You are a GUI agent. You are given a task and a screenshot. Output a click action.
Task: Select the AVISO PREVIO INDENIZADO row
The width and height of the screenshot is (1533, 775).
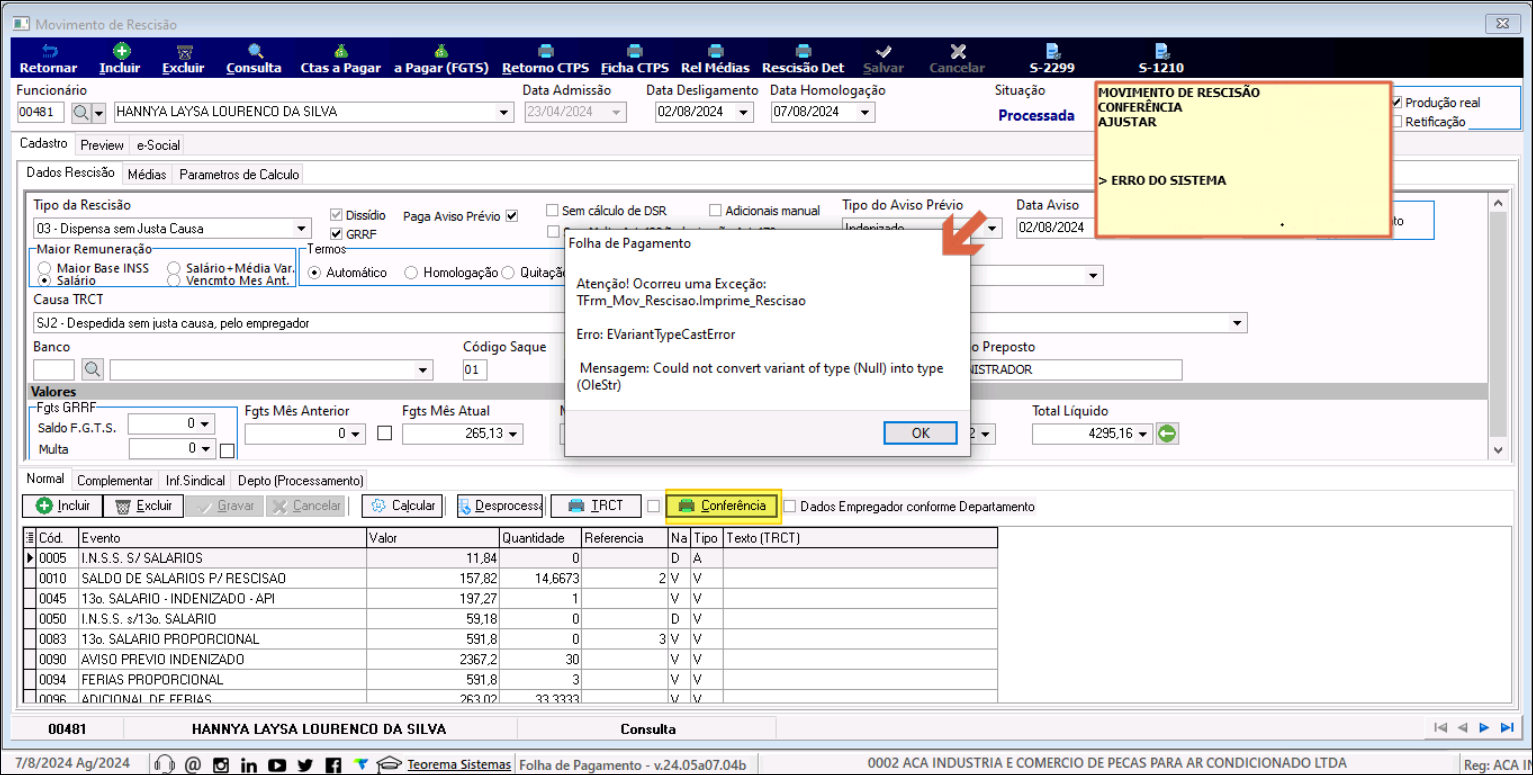click(510, 659)
